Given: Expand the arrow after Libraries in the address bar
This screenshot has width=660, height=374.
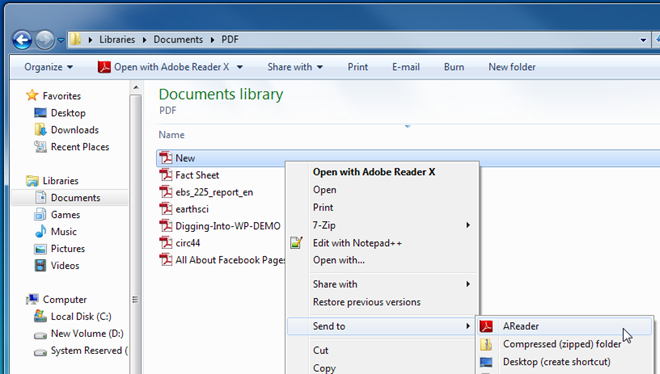Looking at the screenshot, I should (x=144, y=40).
